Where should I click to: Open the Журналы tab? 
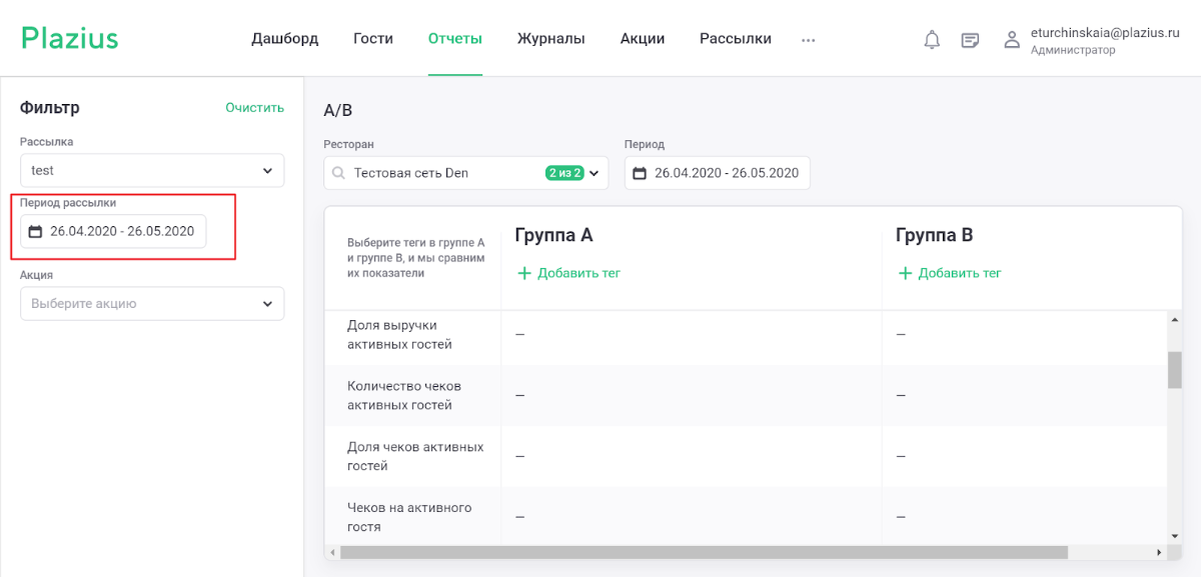pos(551,38)
